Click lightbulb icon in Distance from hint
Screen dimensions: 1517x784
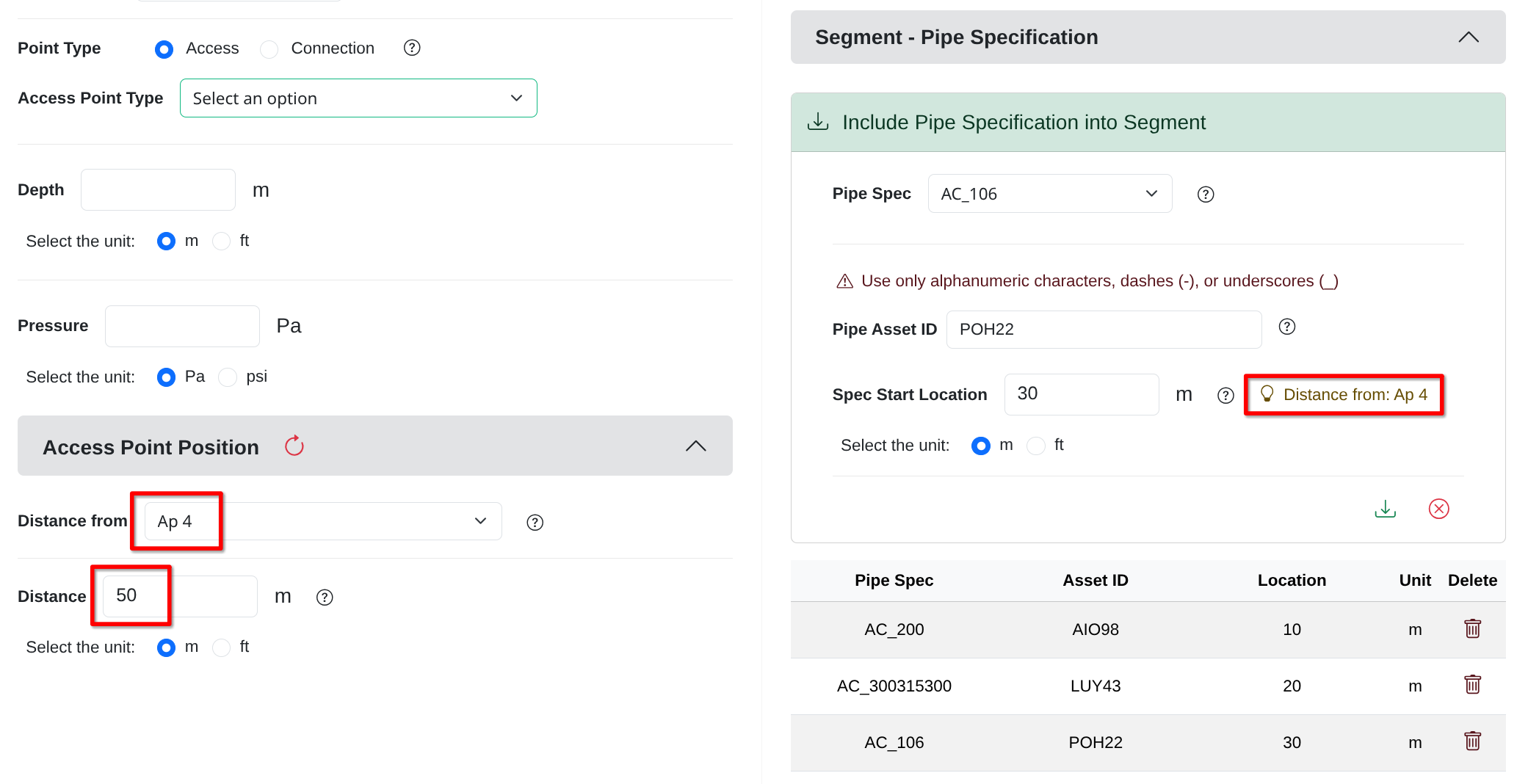point(1267,394)
